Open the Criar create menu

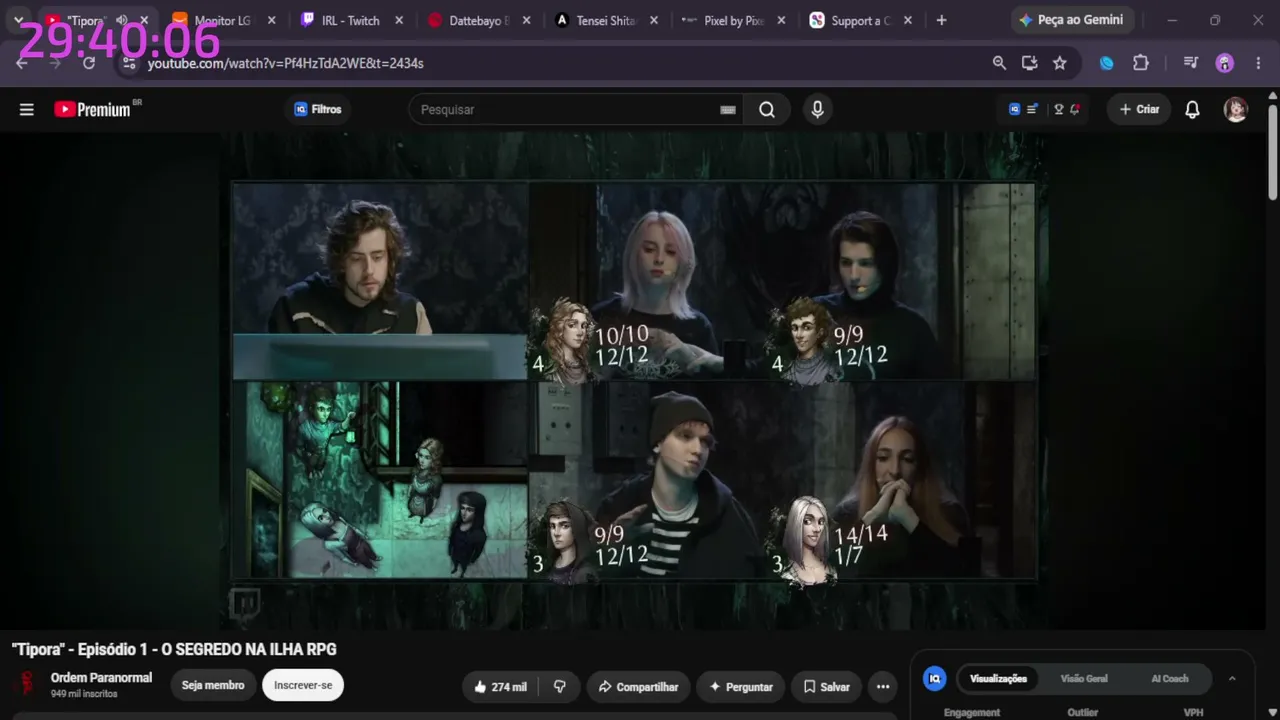pos(1139,110)
